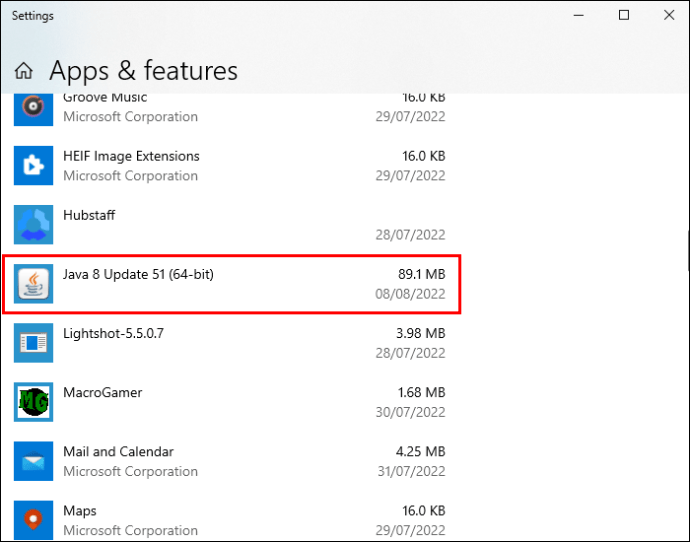Click the Mail and Calendar icon
Viewport: 690px width, 542px height.
(x=34, y=461)
